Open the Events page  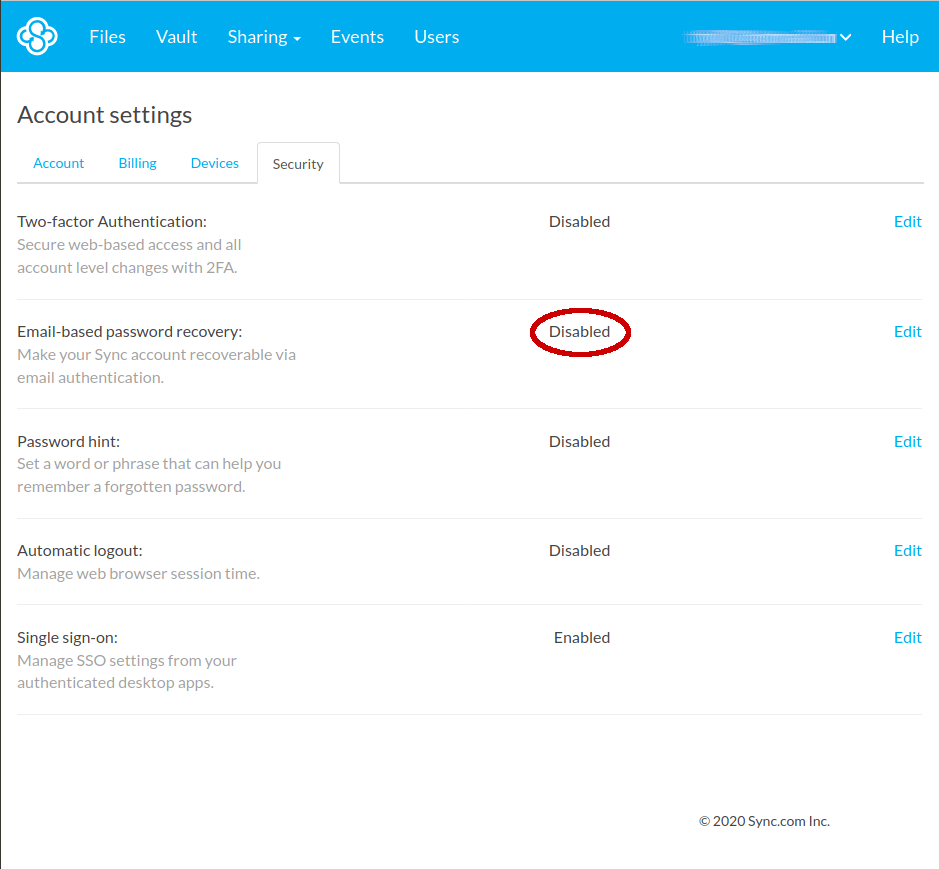point(358,37)
